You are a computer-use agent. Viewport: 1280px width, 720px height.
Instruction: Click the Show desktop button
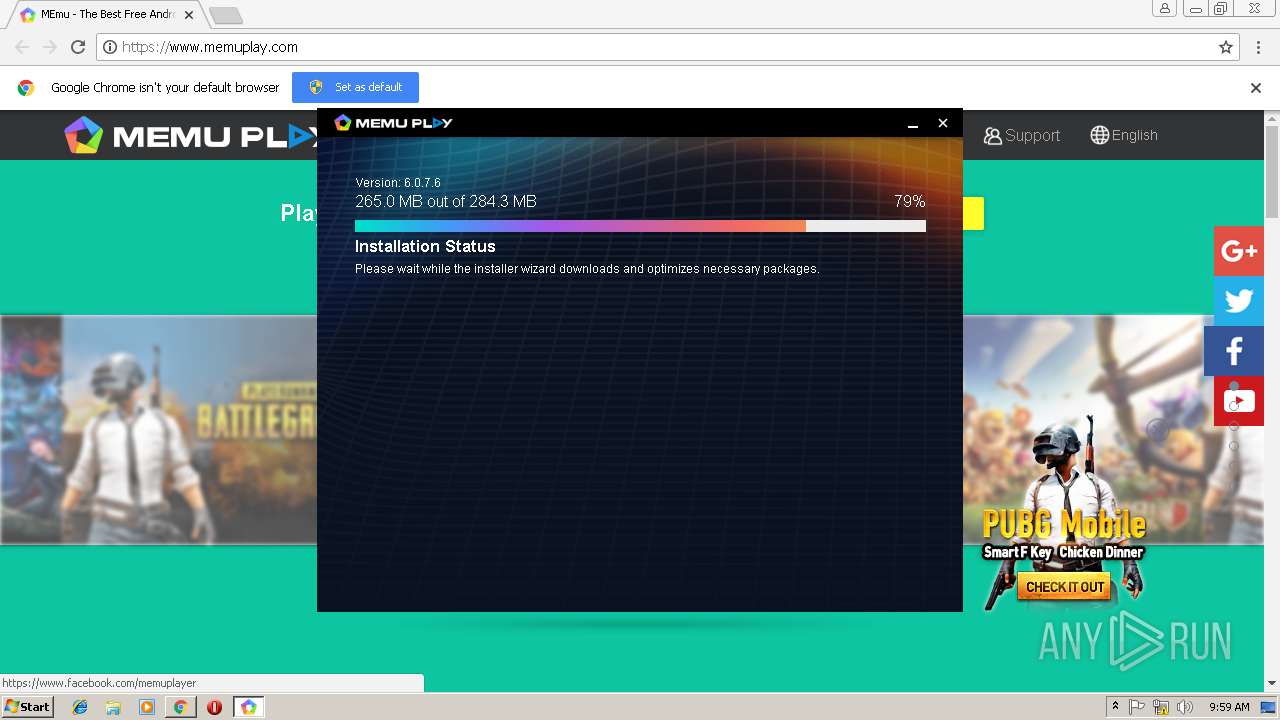point(1269,707)
